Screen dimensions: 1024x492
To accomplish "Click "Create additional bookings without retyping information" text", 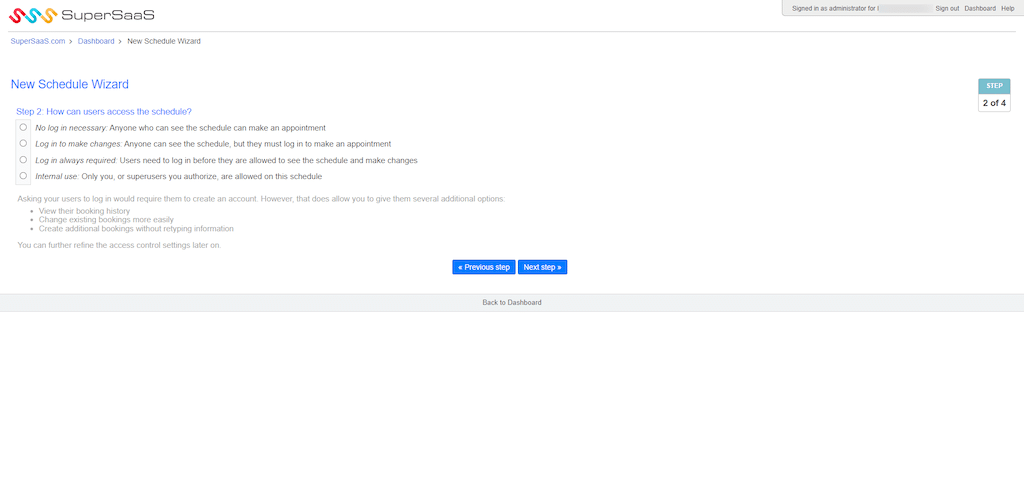I will point(136,229).
